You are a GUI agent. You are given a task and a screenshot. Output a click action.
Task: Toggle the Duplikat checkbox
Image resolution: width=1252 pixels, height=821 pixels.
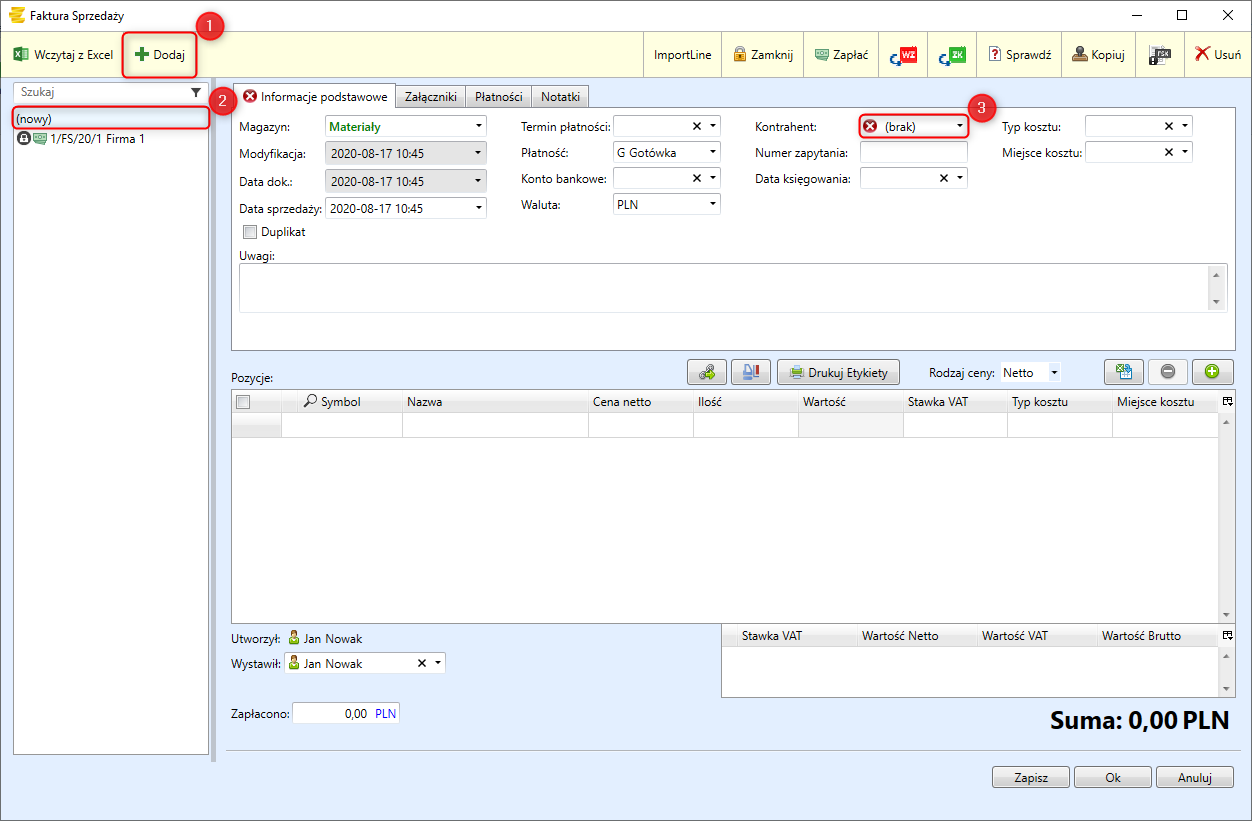pyautogui.click(x=250, y=232)
